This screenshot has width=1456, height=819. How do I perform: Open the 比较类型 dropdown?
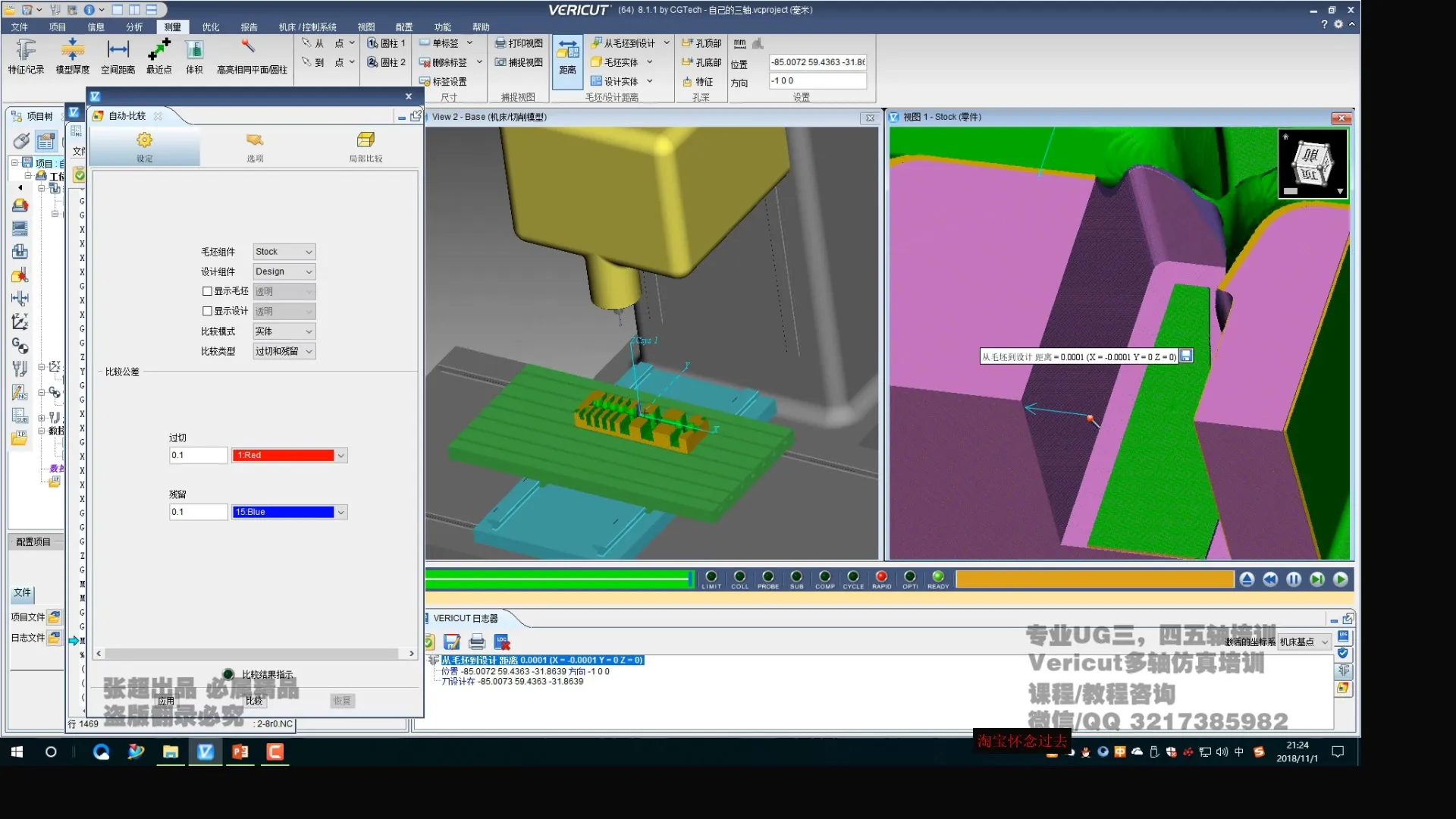[284, 351]
